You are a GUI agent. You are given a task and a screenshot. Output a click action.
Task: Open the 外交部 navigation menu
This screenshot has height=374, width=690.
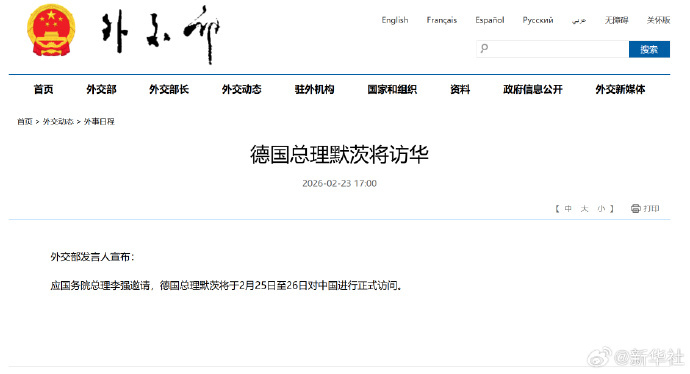coord(101,89)
